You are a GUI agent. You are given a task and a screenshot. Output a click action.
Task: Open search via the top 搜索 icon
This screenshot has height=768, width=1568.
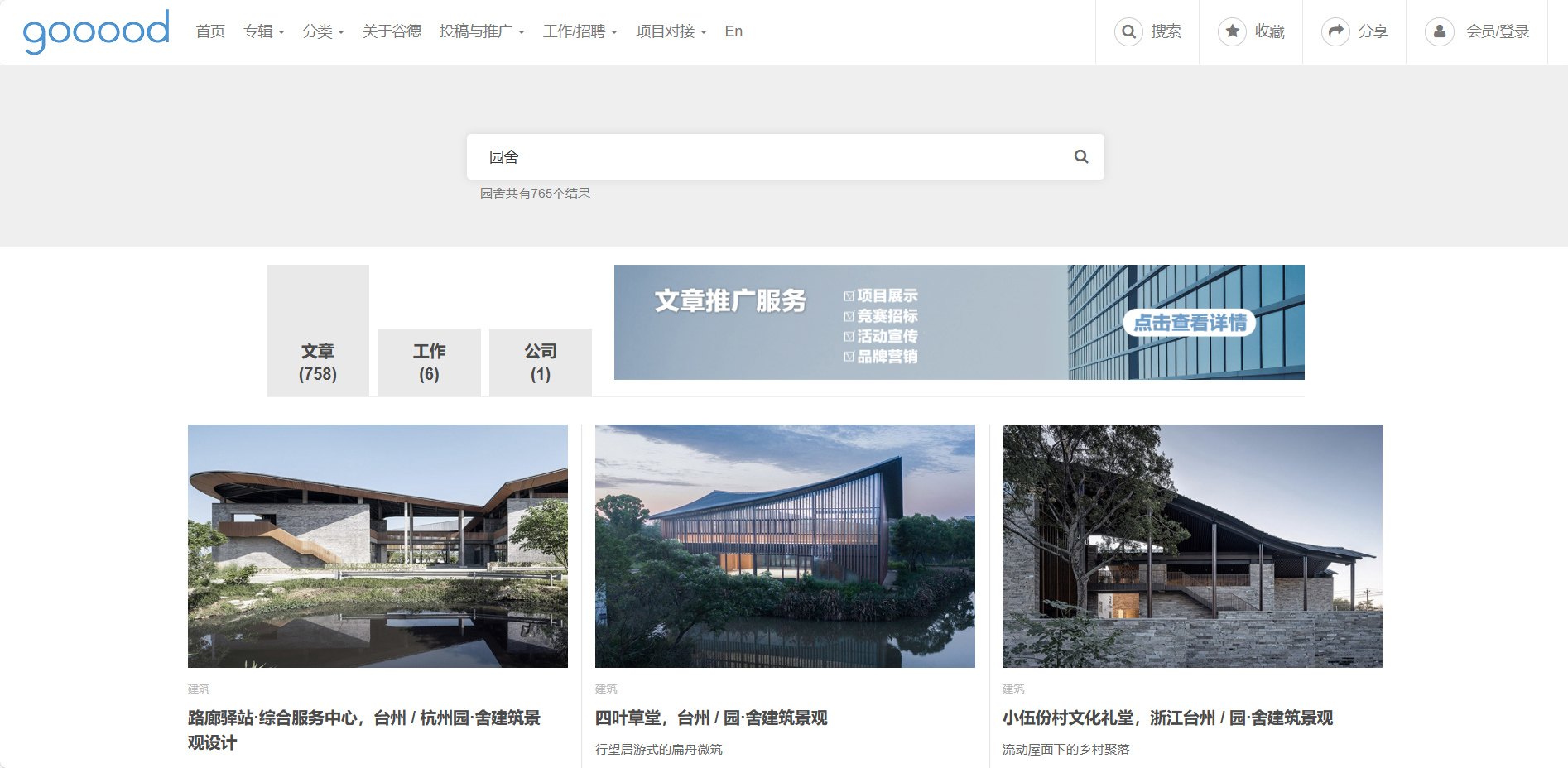pyautogui.click(x=1128, y=31)
